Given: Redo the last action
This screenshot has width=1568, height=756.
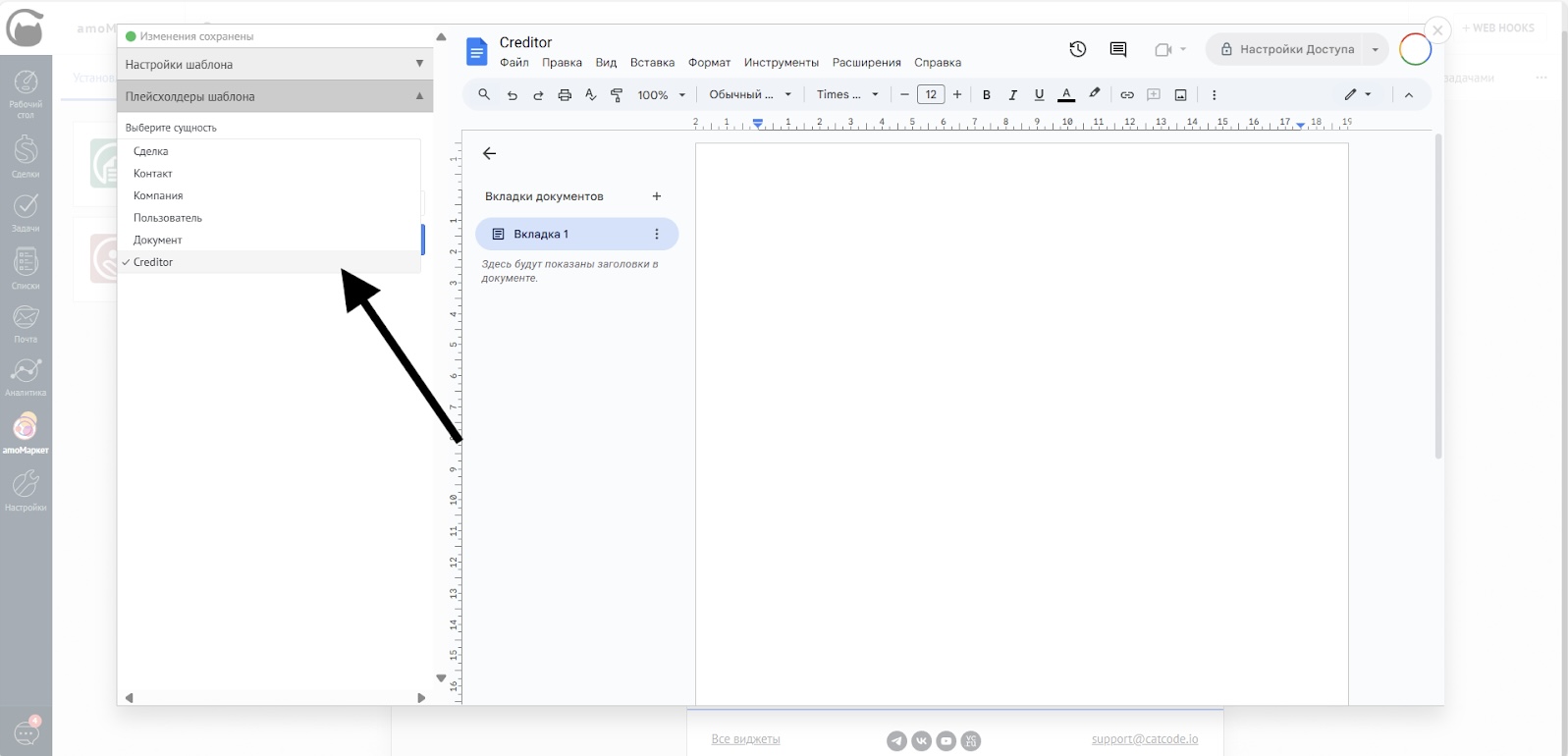Looking at the screenshot, I should coord(538,95).
